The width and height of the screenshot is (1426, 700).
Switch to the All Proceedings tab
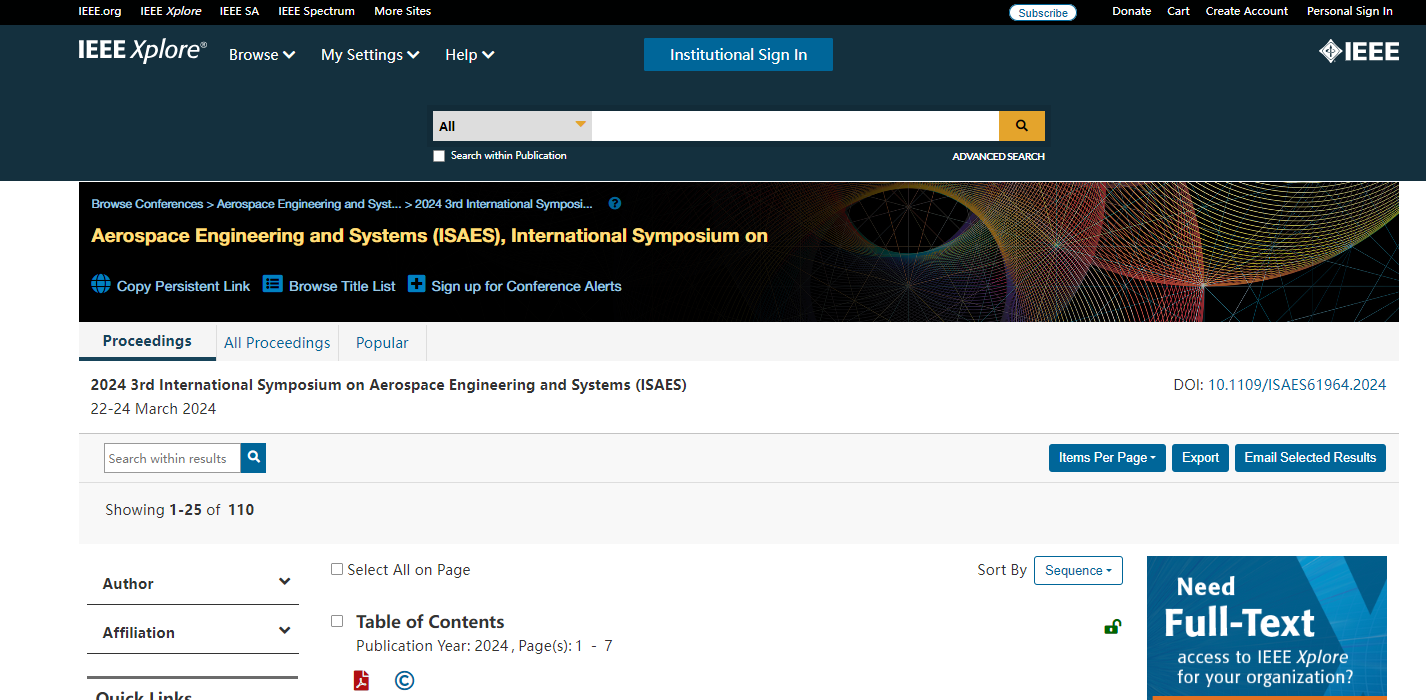[x=277, y=343]
